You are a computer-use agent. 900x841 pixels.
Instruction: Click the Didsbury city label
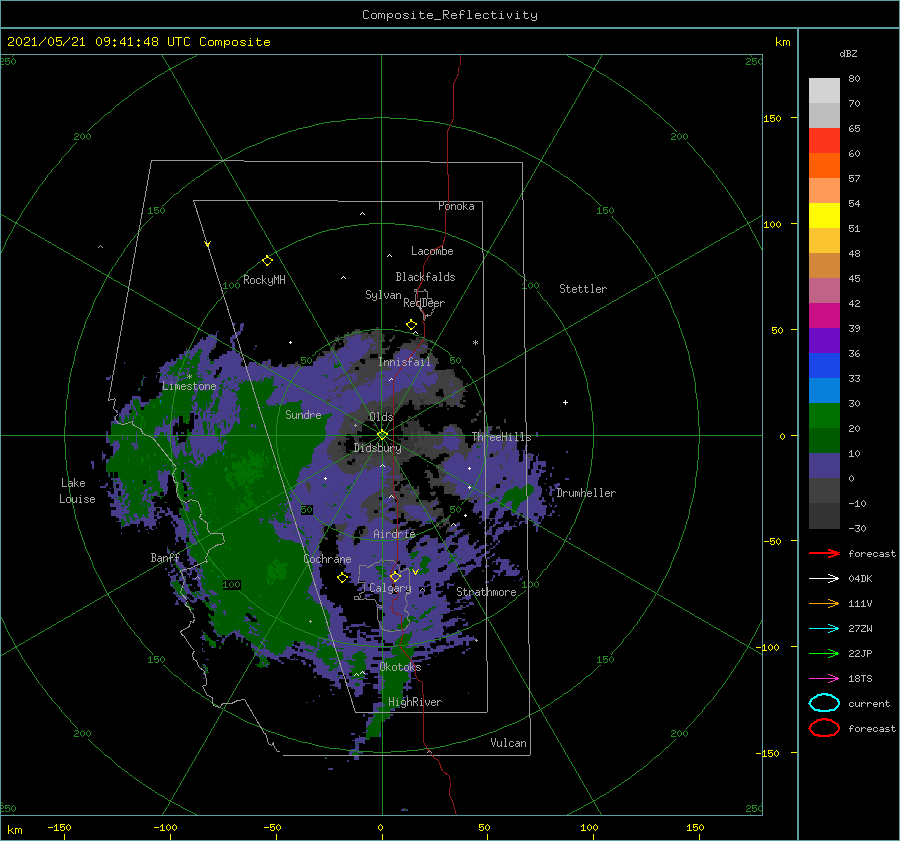[377, 448]
